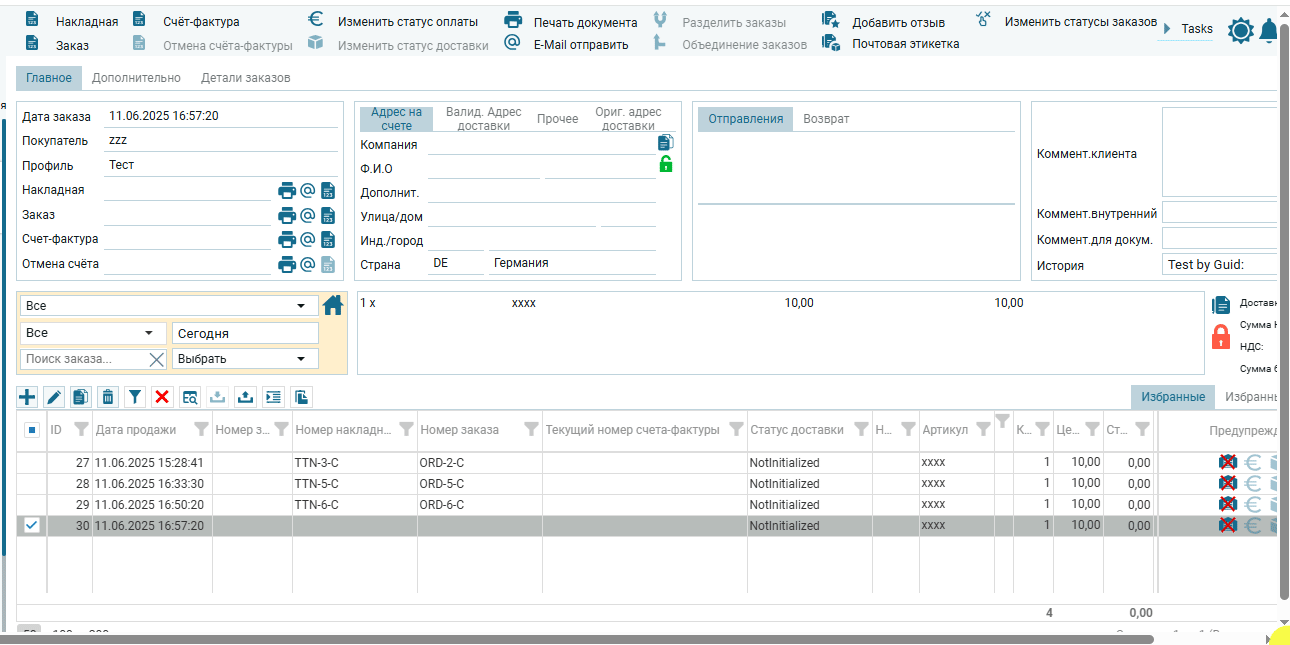1290x645 pixels.
Task: Click the red X icon in grid toolbar
Action: [162, 397]
